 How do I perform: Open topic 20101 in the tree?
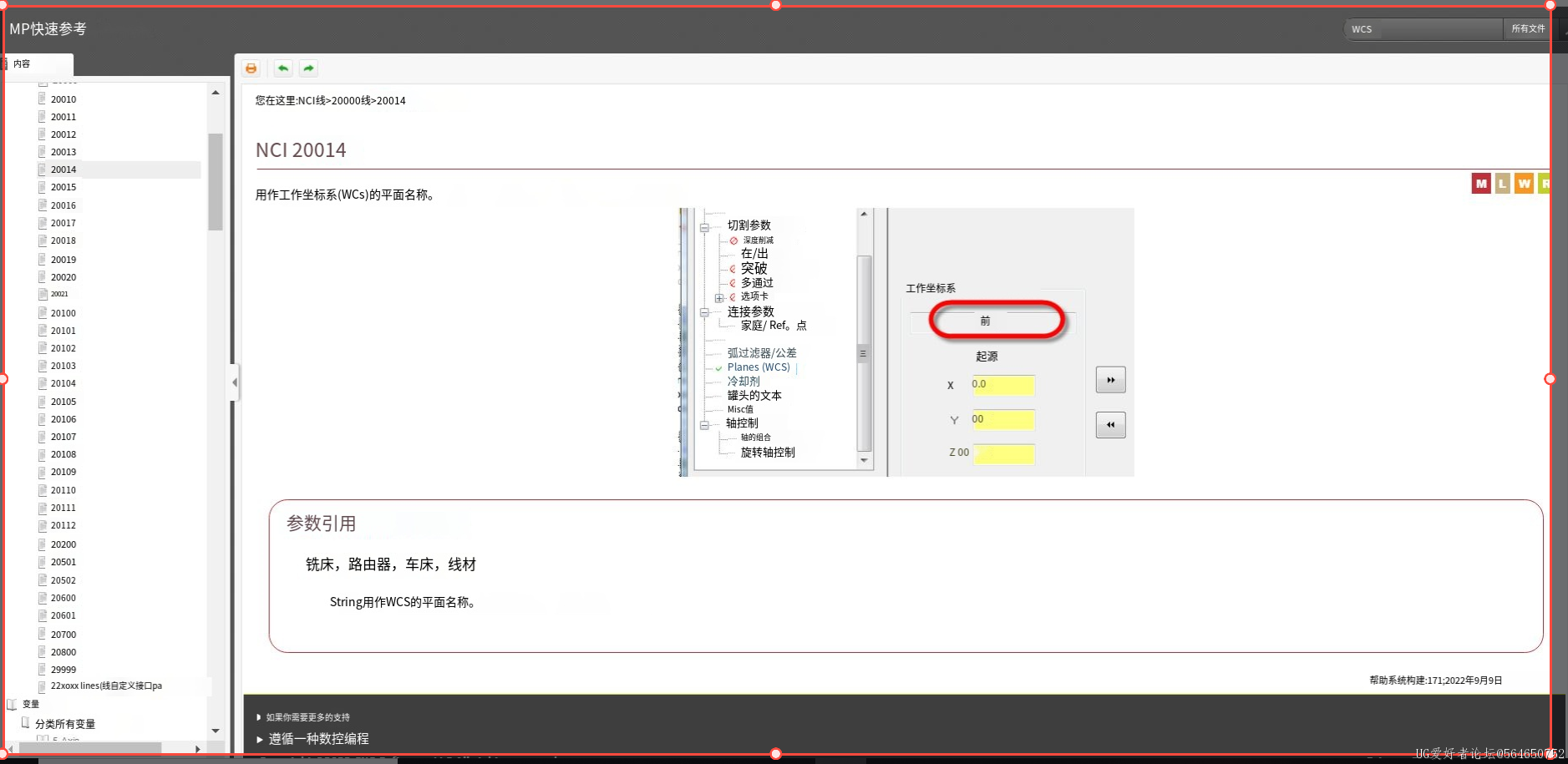pyautogui.click(x=63, y=331)
